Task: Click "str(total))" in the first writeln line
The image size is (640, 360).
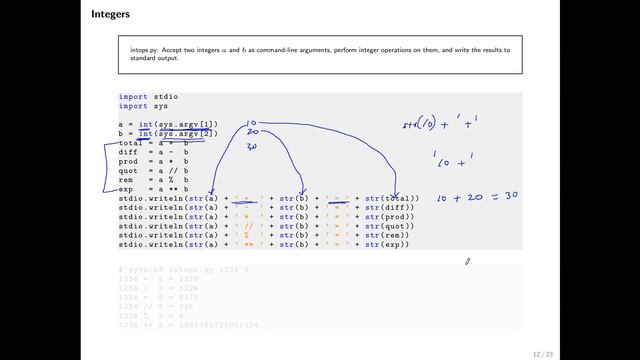Action: (392, 199)
